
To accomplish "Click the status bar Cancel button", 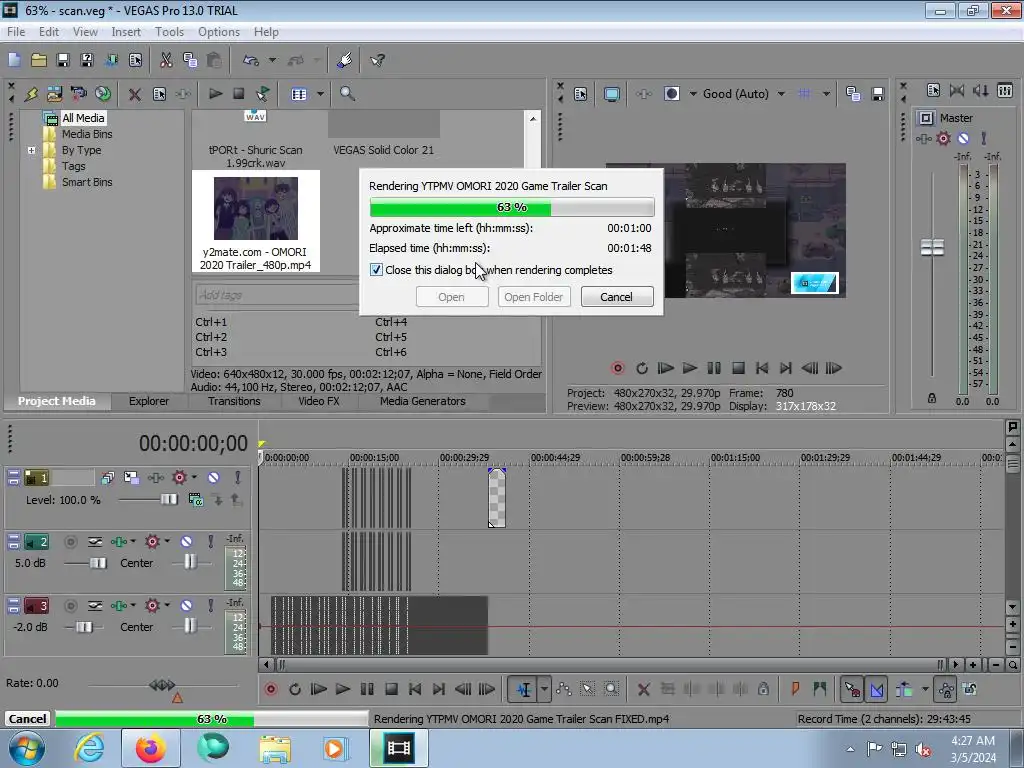I will point(27,719).
